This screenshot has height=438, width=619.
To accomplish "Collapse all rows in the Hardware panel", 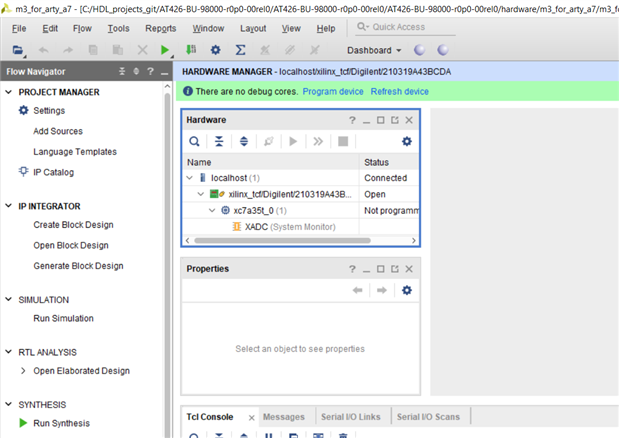I will point(219,142).
